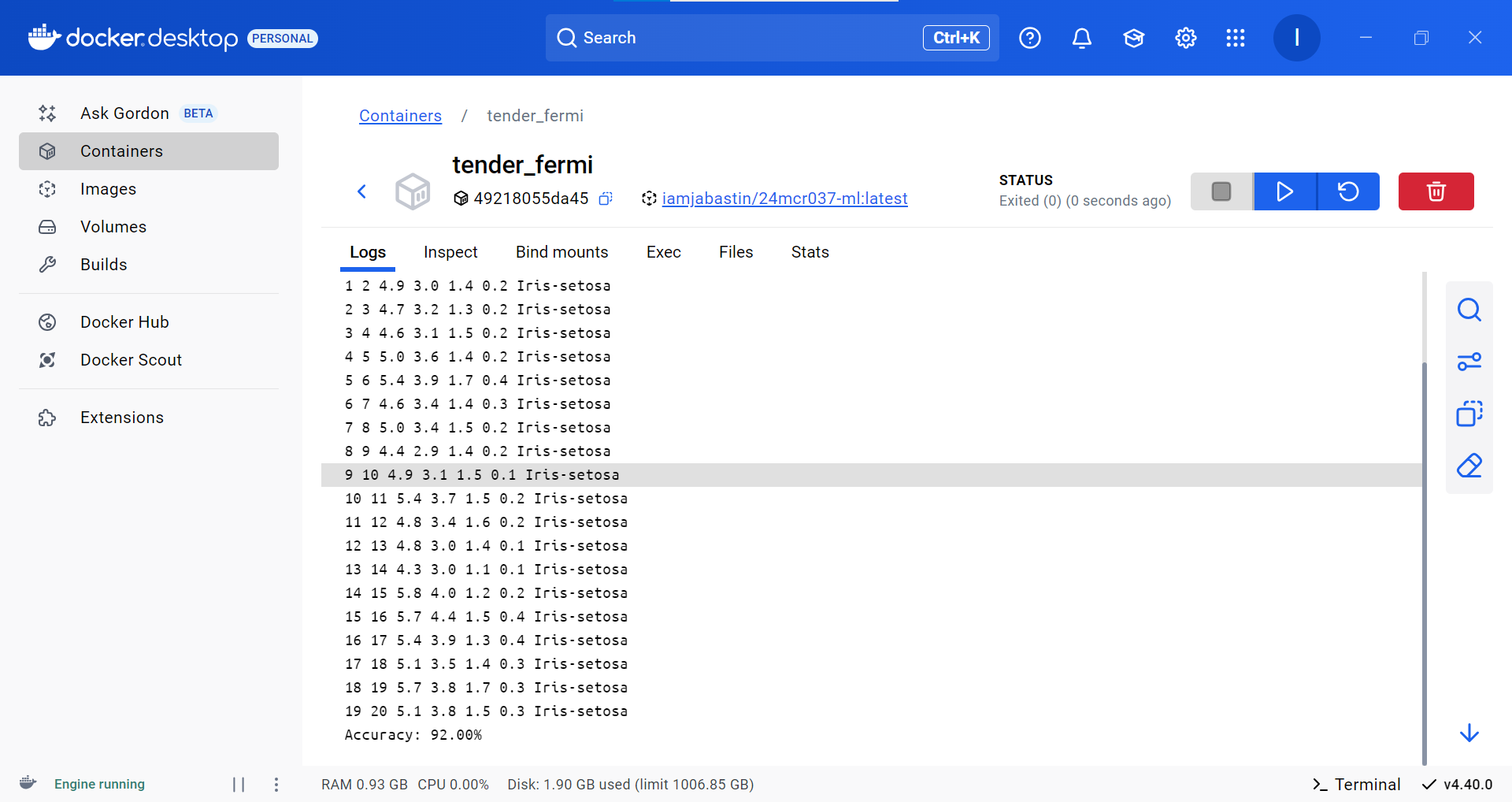Click the 'RAM 0.93 GB' status

[x=365, y=785]
